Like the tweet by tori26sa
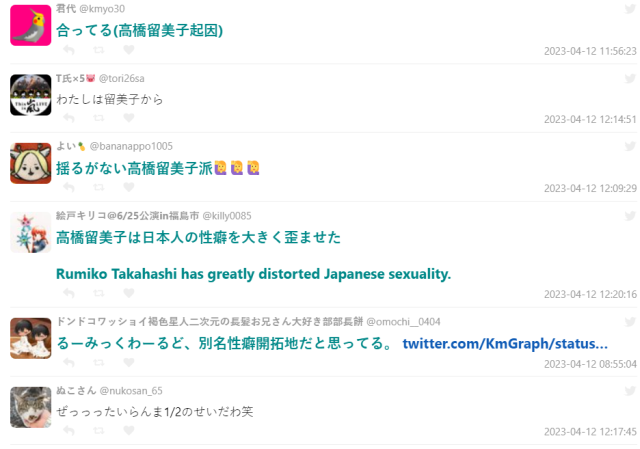This screenshot has width=640, height=449. tap(128, 119)
